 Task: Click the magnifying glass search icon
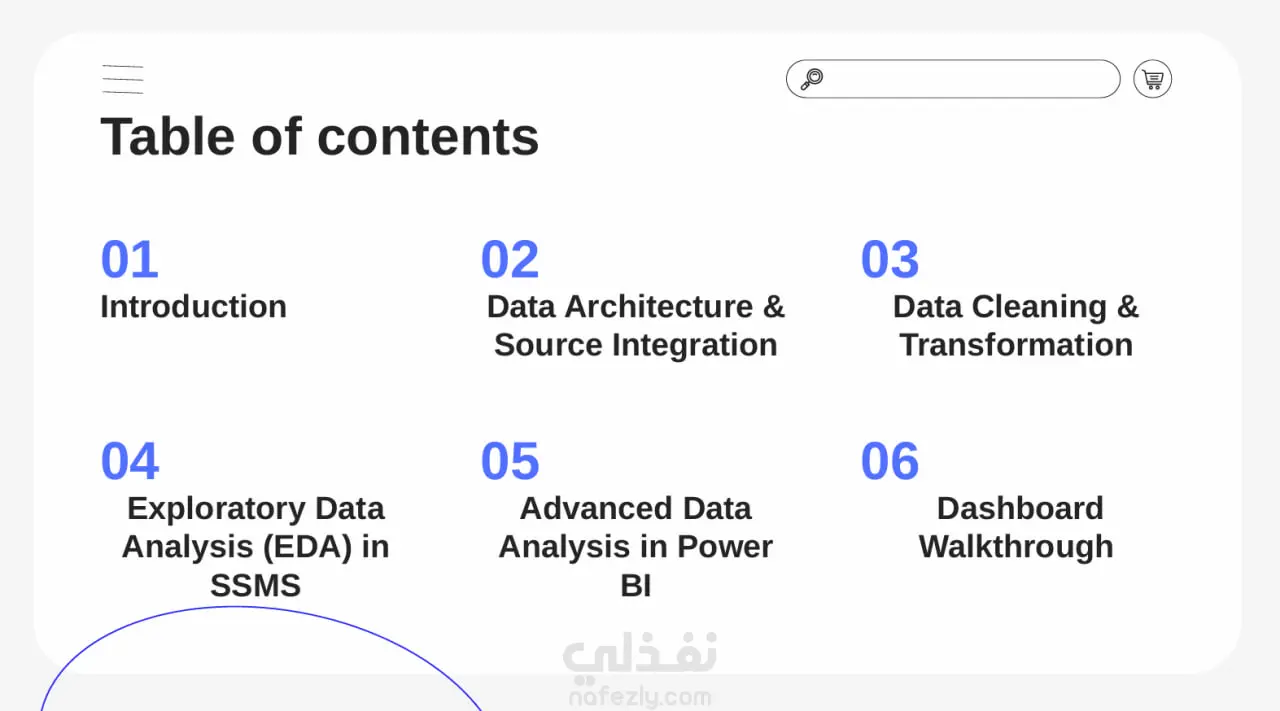812,79
